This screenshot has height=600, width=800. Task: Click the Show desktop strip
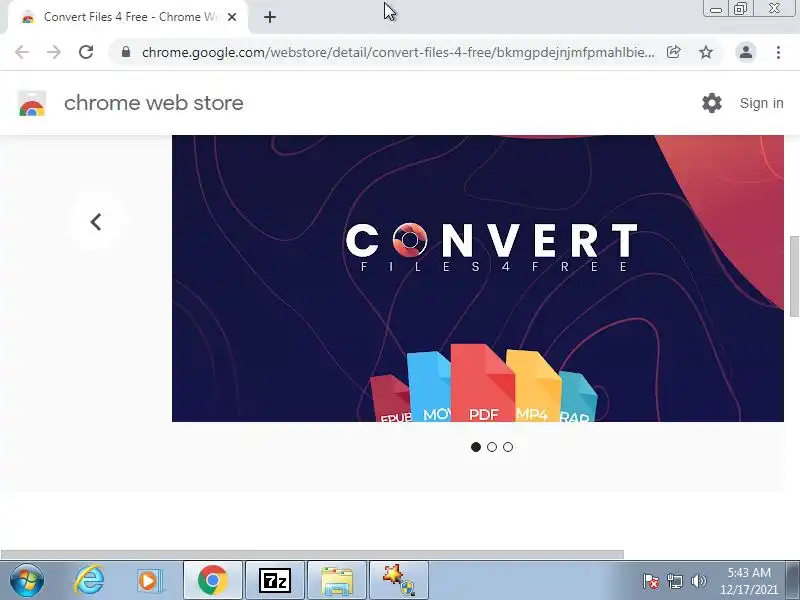(x=793, y=581)
